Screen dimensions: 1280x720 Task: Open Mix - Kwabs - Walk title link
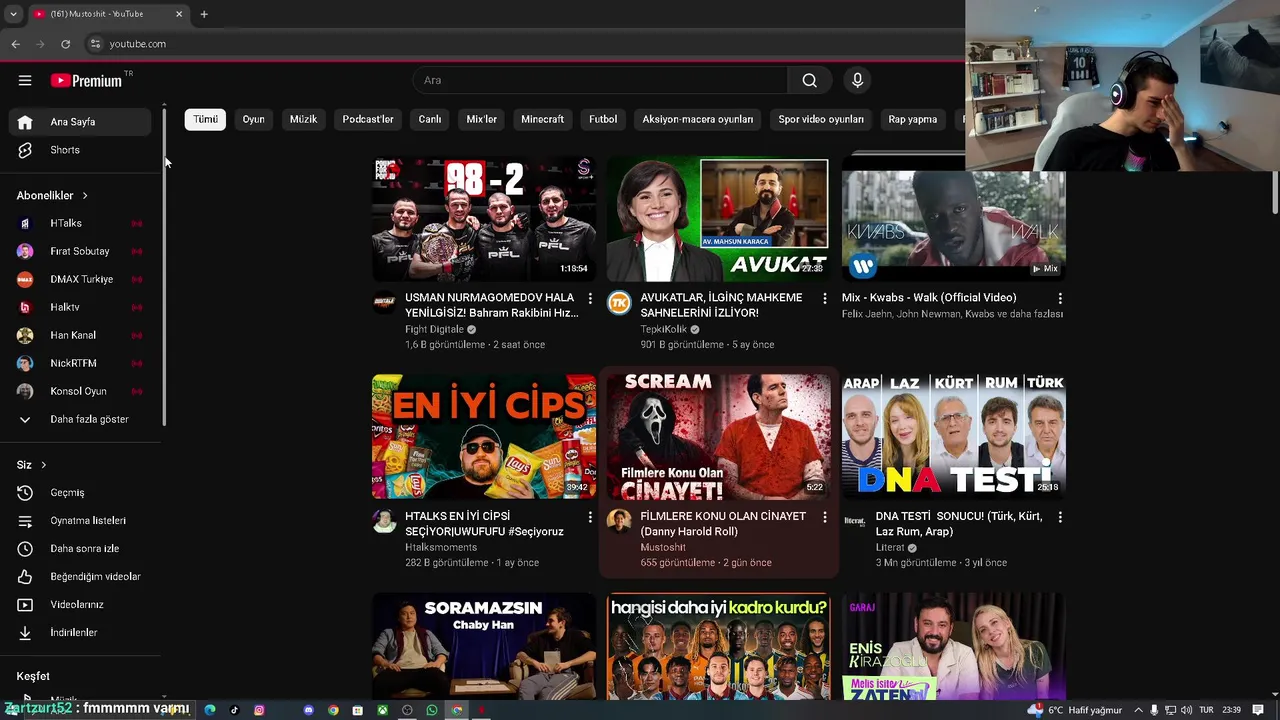pyautogui.click(x=929, y=298)
